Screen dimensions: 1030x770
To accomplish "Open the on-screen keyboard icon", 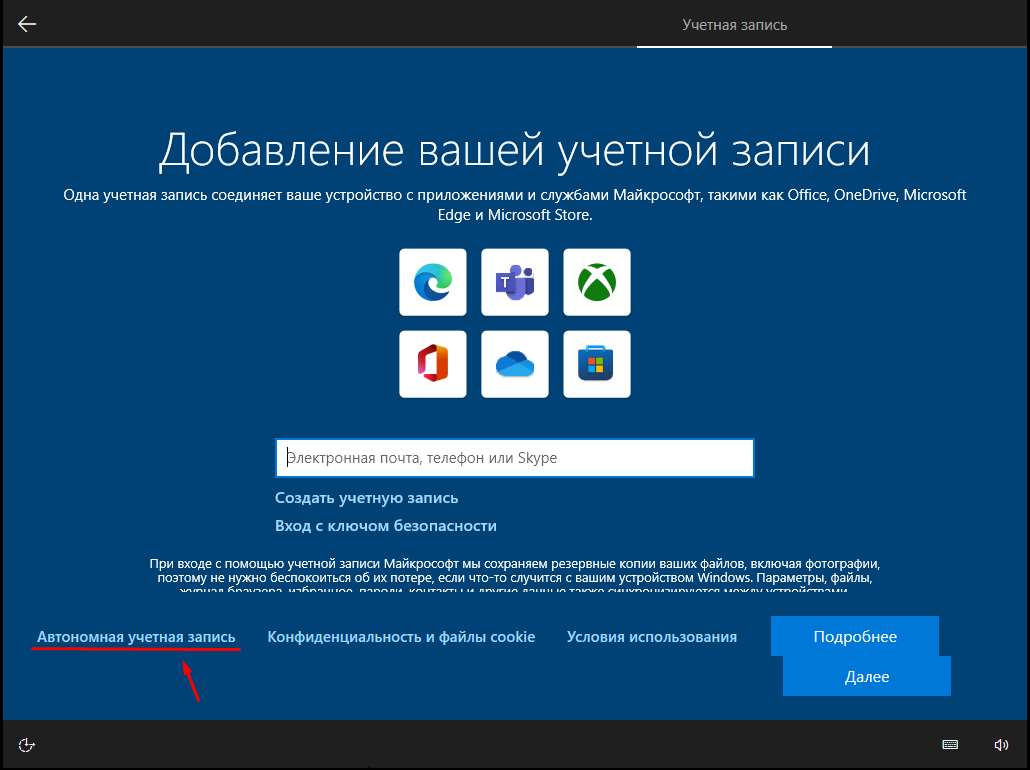I will pyautogui.click(x=950, y=744).
